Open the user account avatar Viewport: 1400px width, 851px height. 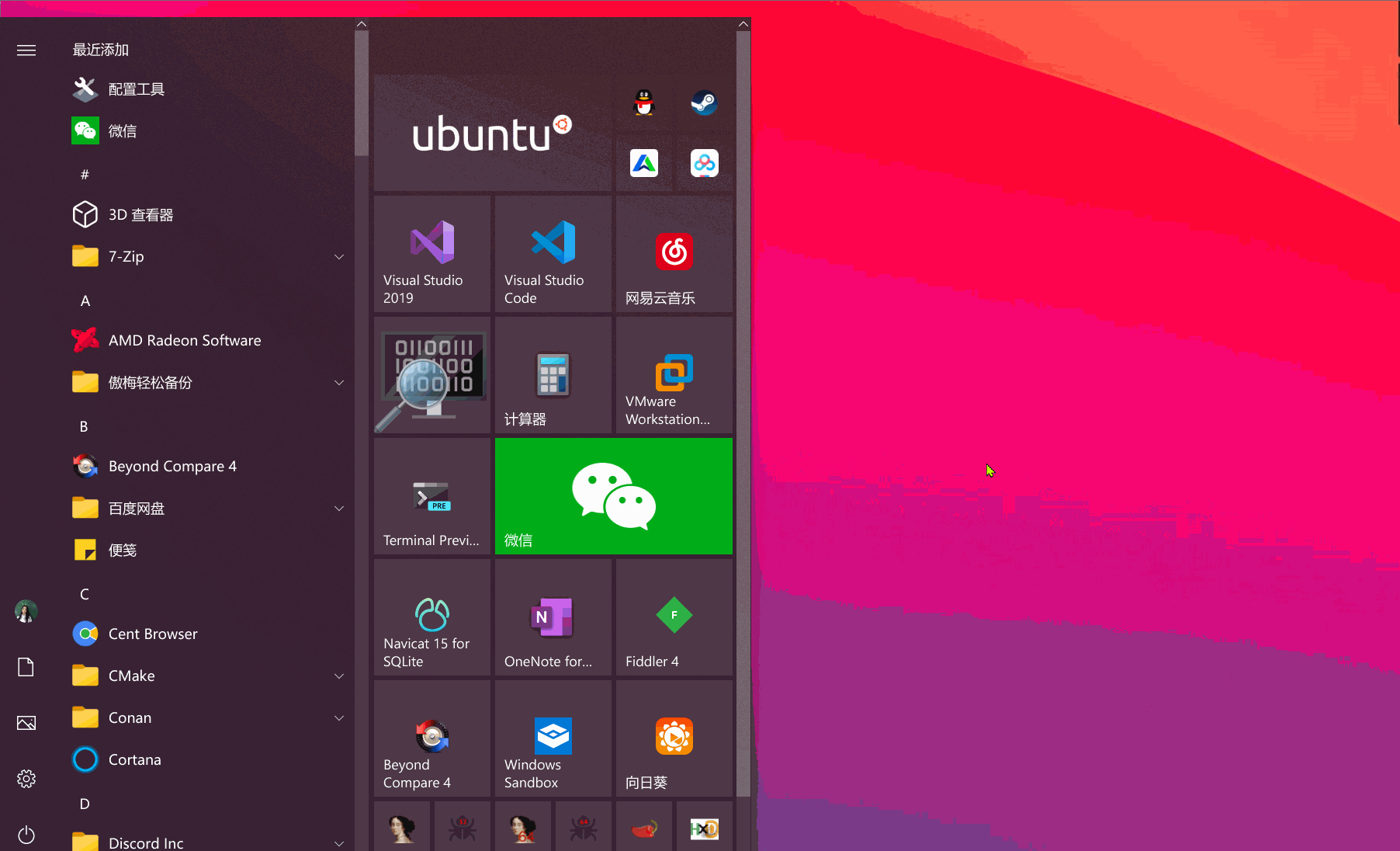point(26,612)
